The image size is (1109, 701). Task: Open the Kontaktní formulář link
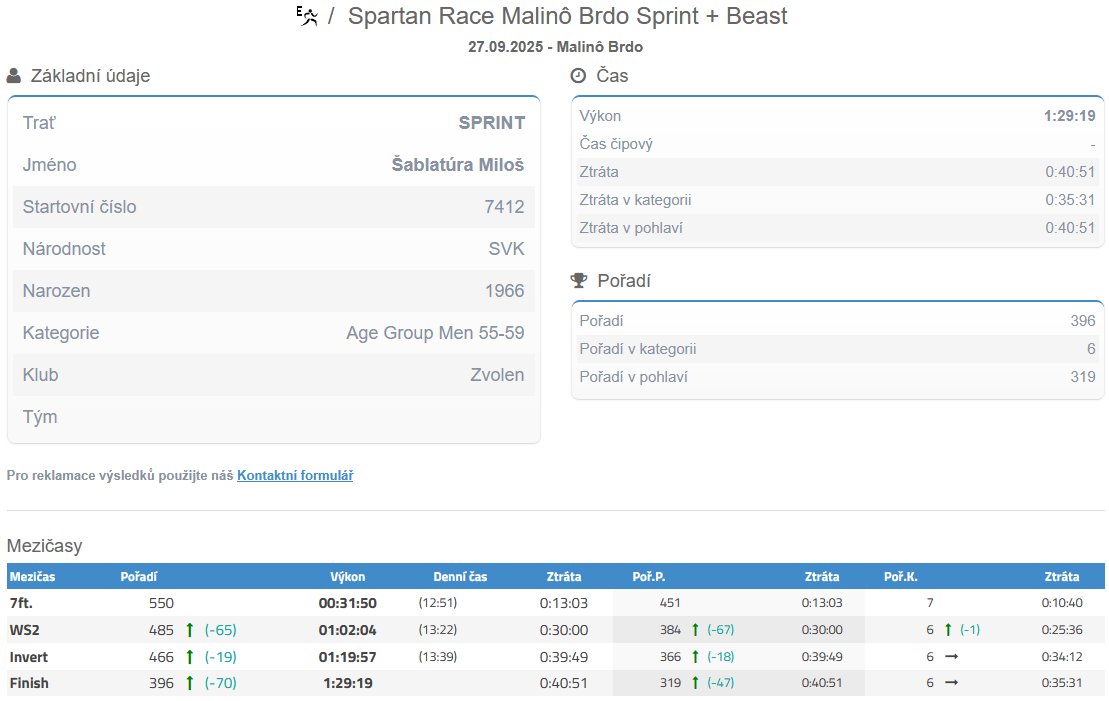coord(294,476)
